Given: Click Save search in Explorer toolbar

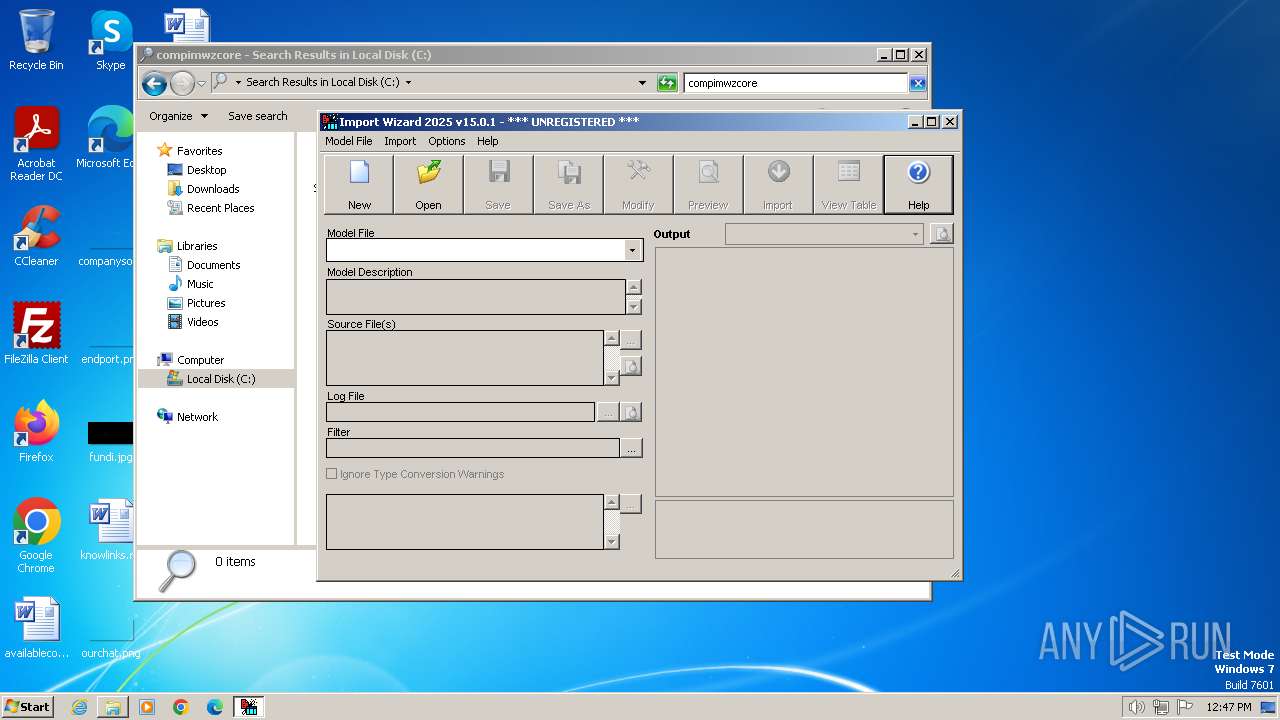Looking at the screenshot, I should (258, 116).
